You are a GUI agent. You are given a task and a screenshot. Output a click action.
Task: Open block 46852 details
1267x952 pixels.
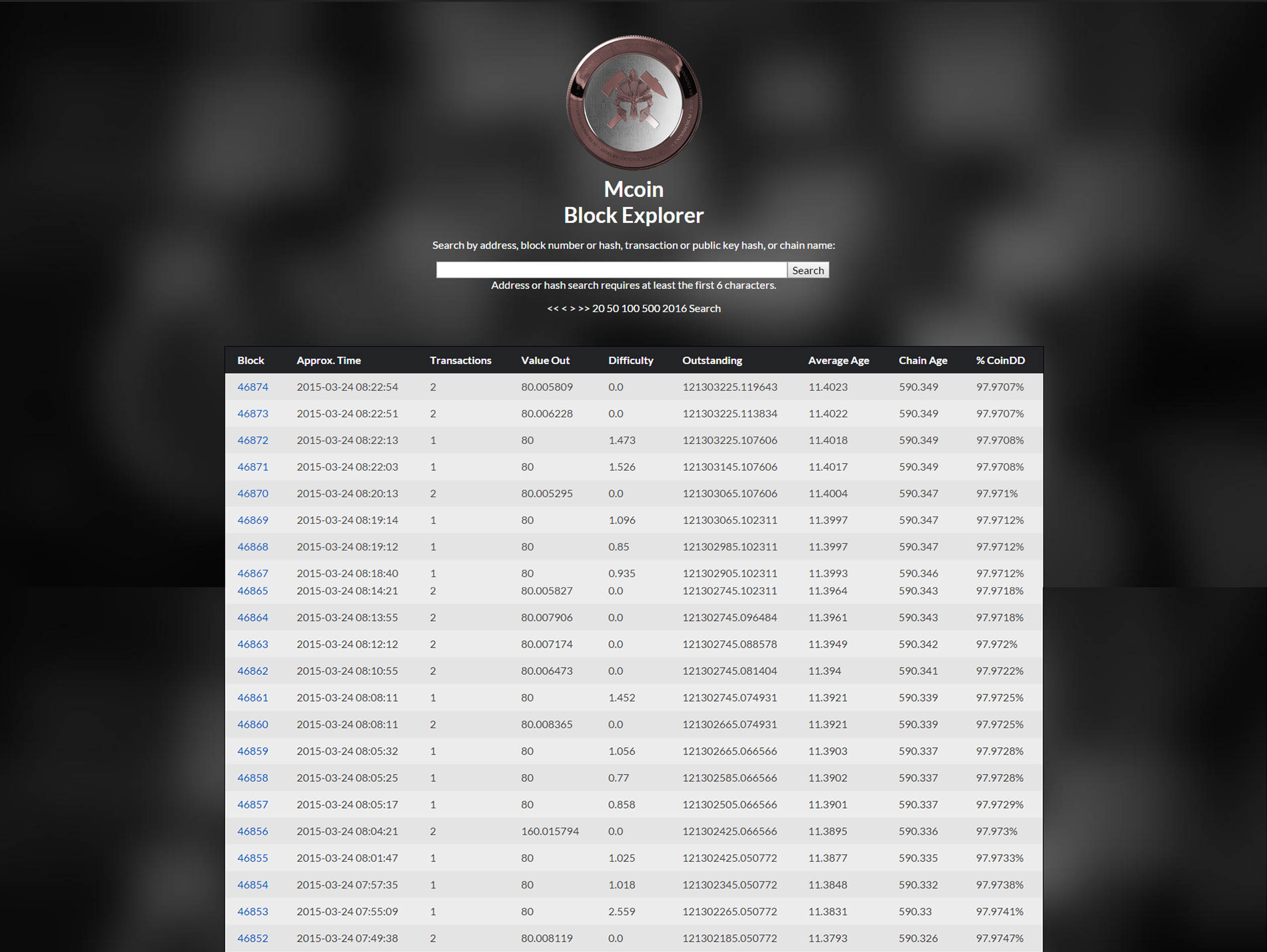[x=253, y=938]
